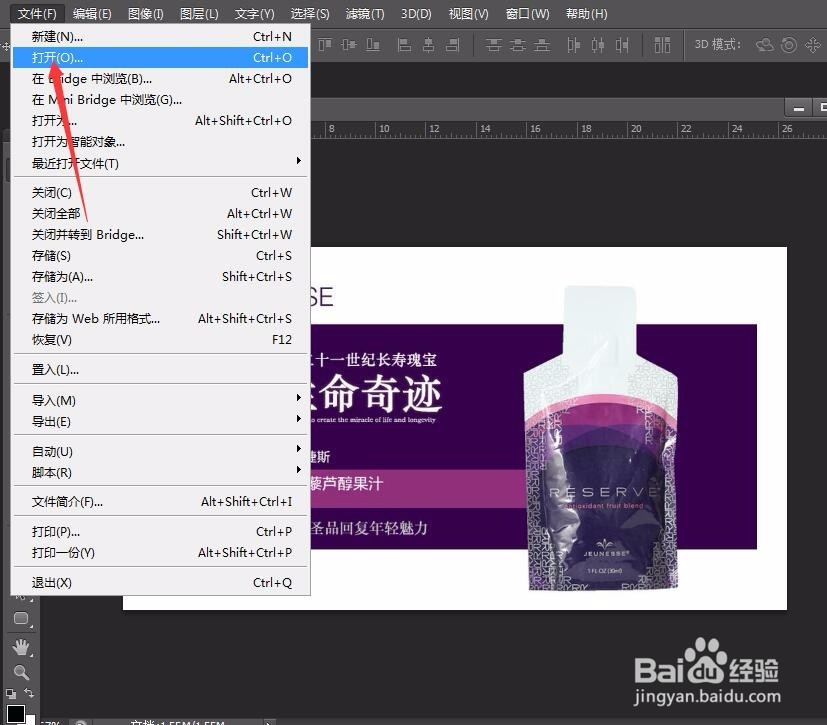Choose 退出(X) menu item
Image resolution: width=827 pixels, height=725 pixels.
coord(160,583)
